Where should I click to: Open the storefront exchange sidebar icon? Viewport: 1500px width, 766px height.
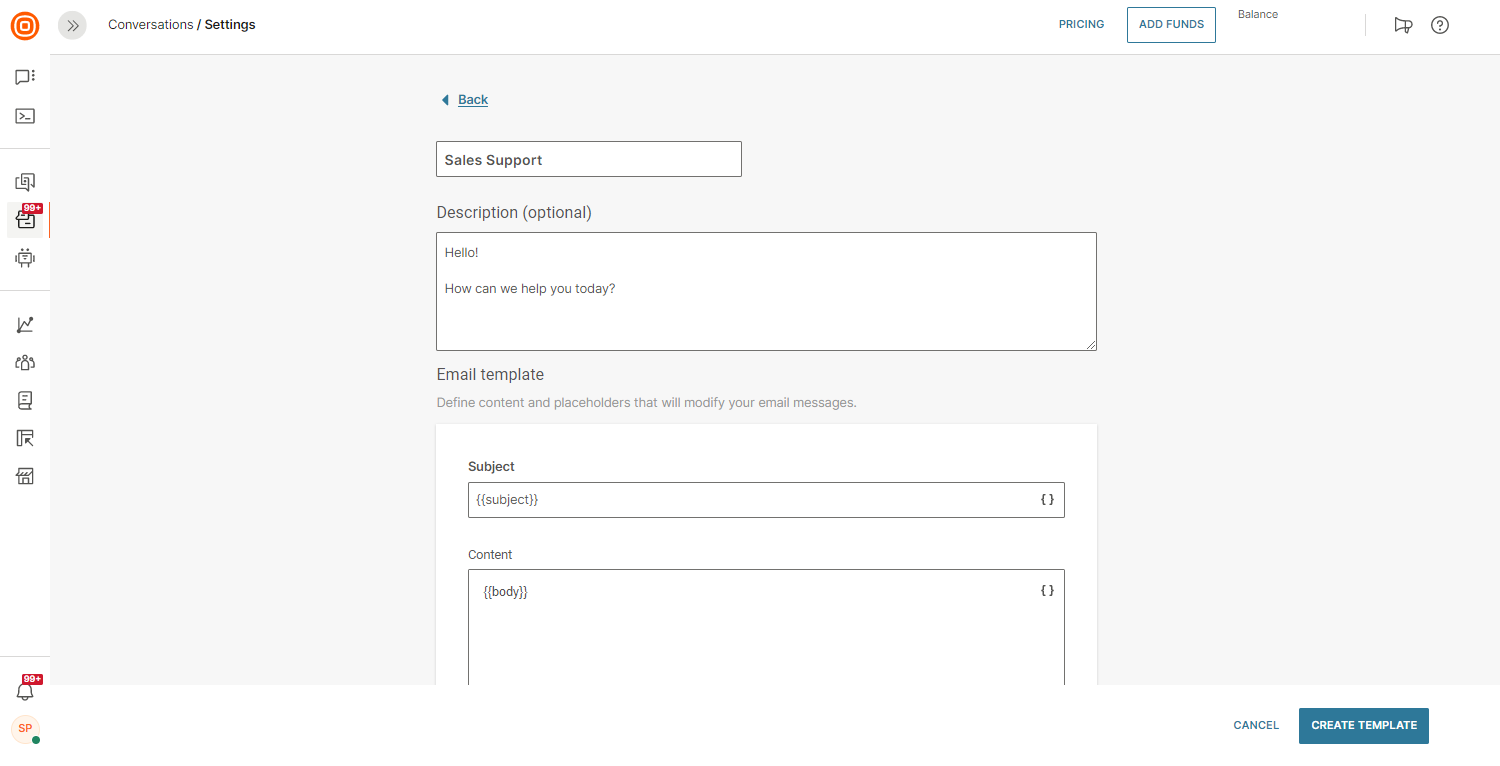(x=25, y=476)
